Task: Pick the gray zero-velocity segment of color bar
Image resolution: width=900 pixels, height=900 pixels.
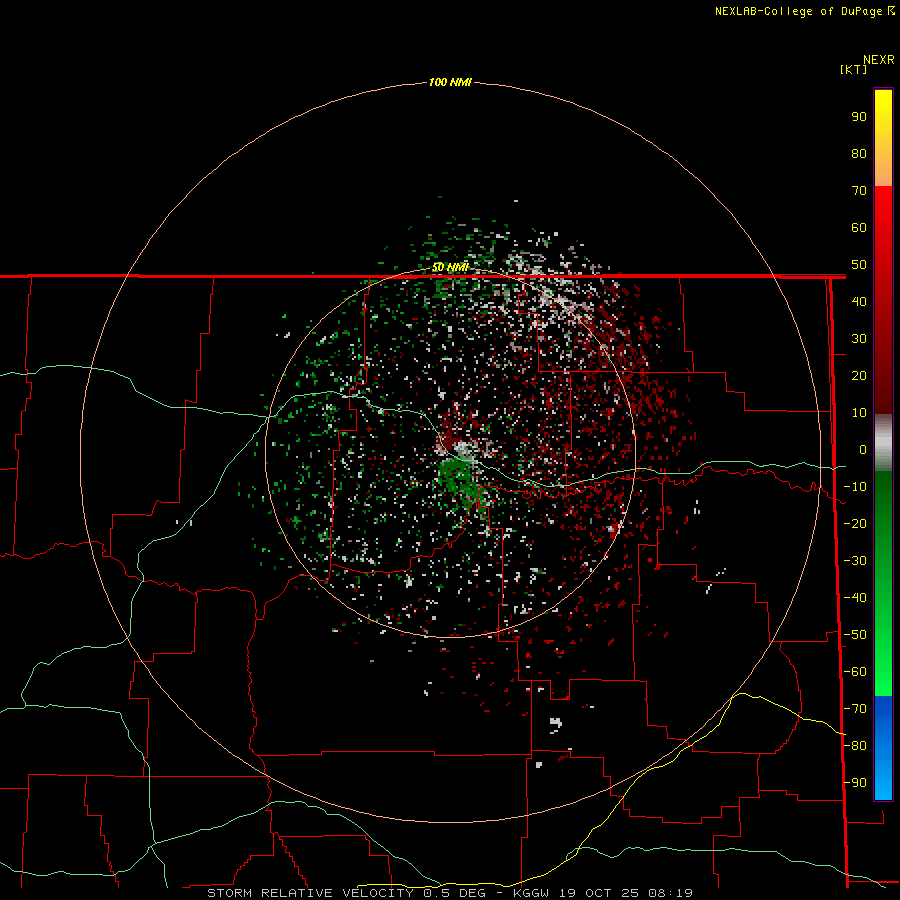Action: click(x=883, y=443)
